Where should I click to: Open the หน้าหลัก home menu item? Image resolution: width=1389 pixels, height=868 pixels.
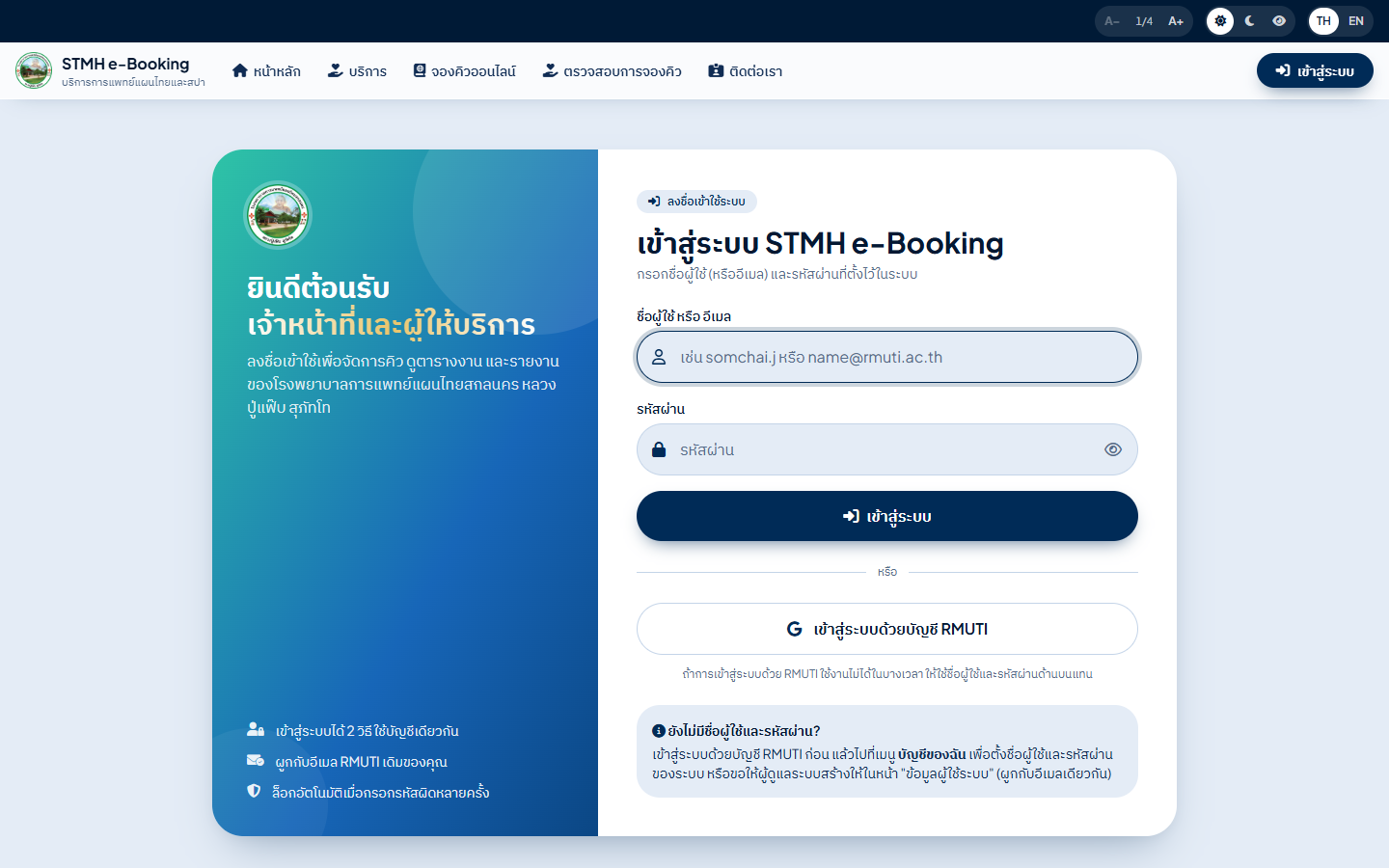pyautogui.click(x=267, y=71)
